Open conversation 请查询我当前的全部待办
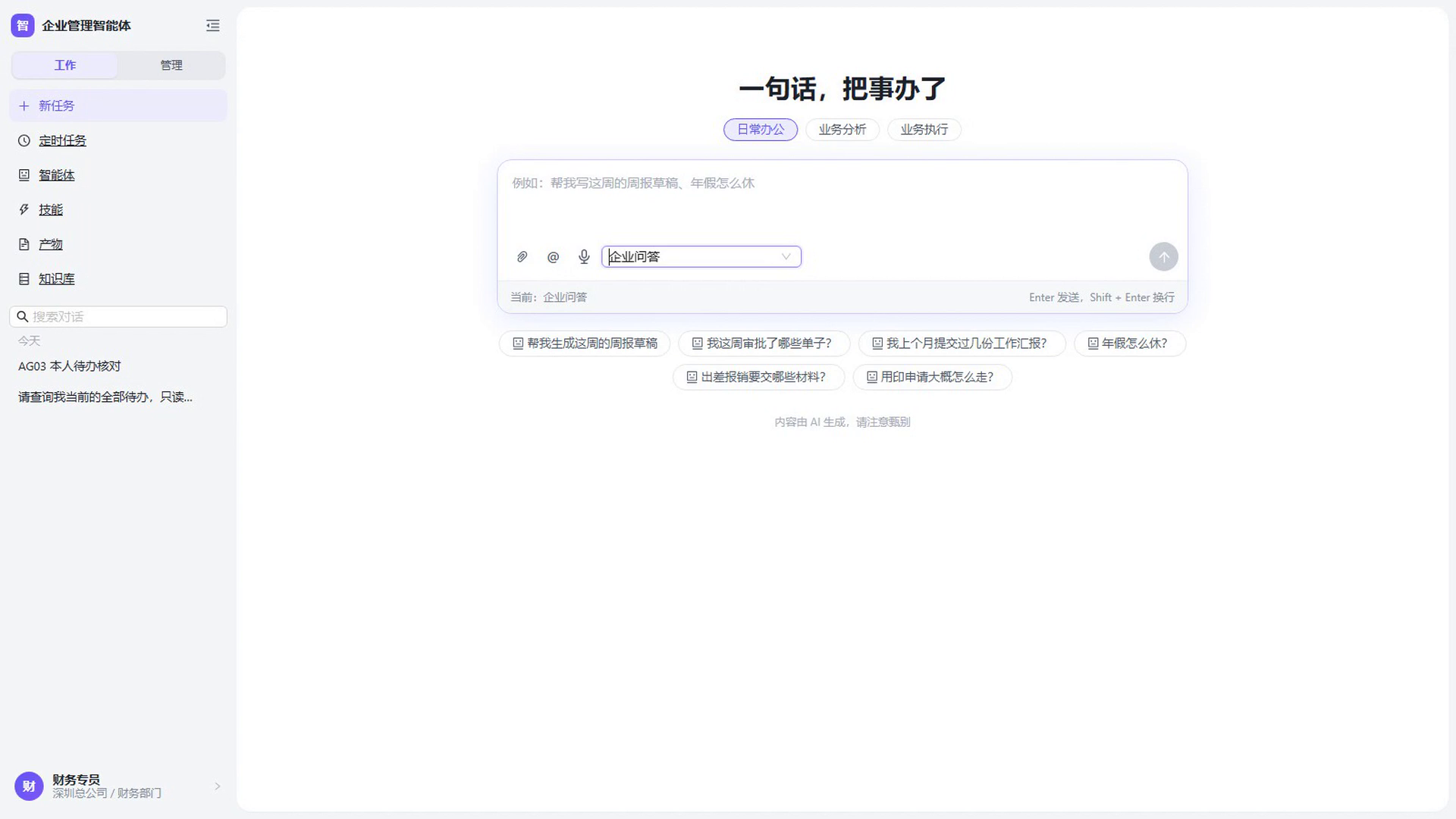This screenshot has height=819, width=1456. point(118,397)
